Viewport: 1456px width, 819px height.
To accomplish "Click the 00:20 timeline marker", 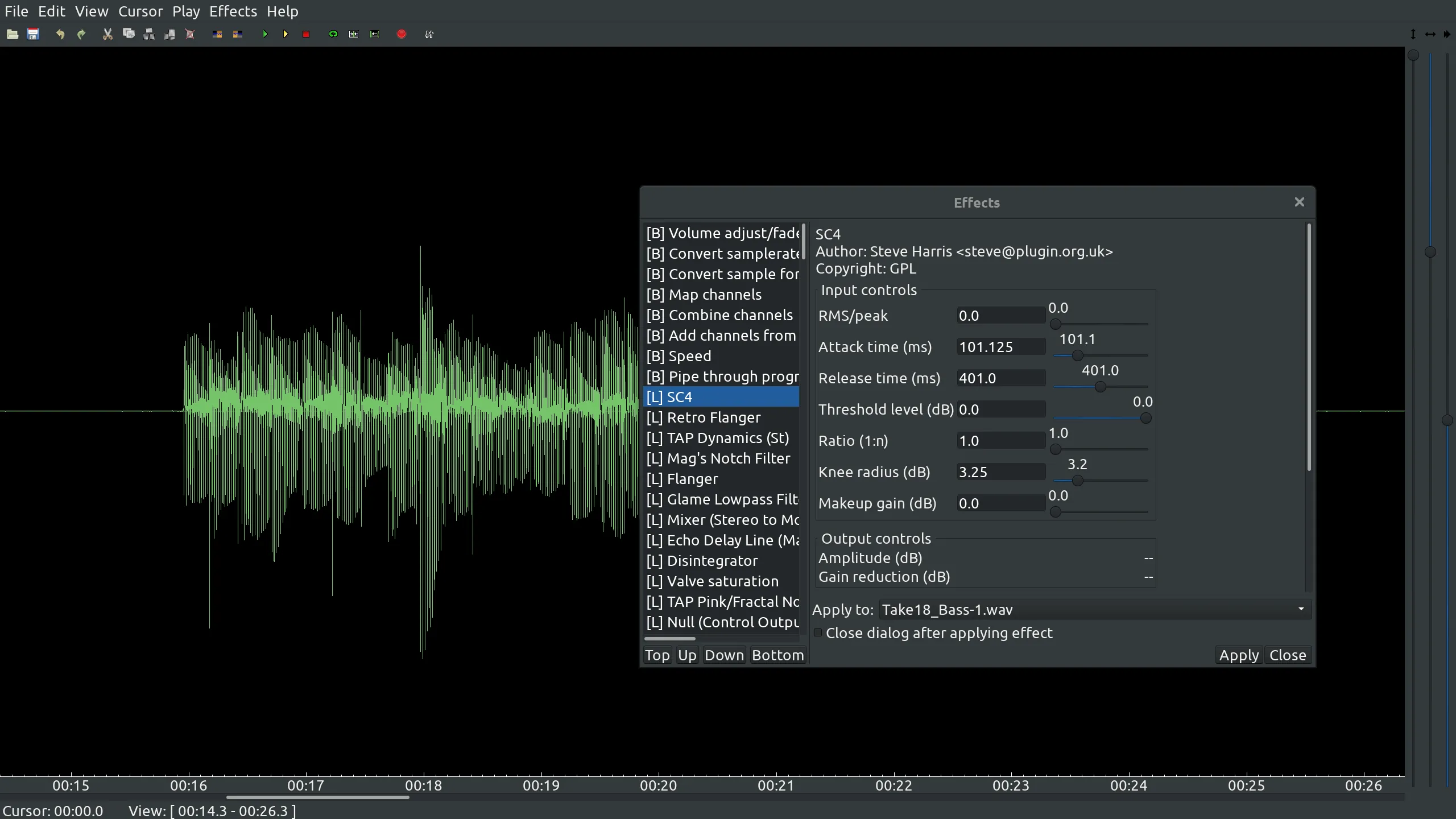I will click(x=659, y=785).
